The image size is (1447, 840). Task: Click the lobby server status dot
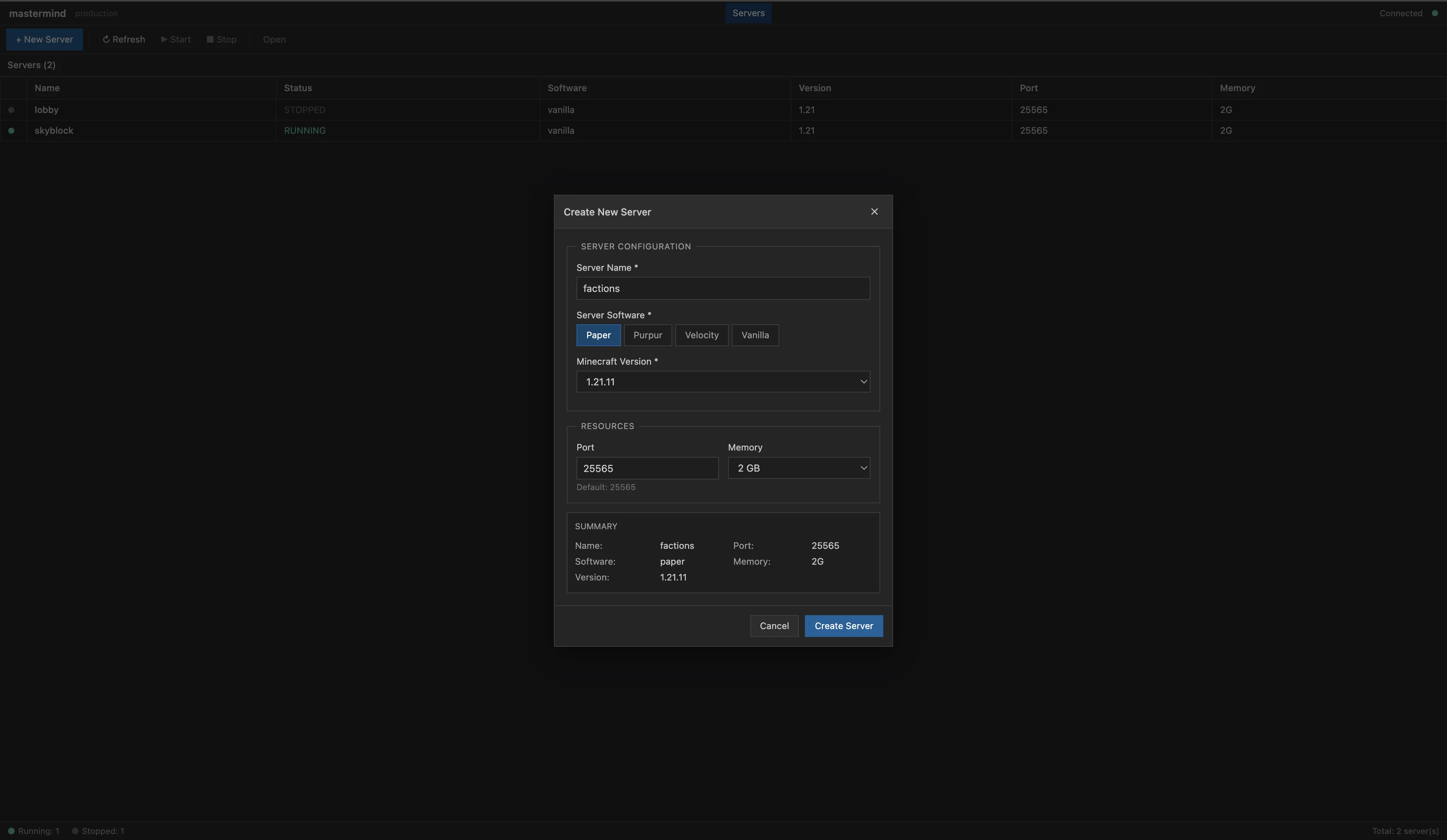pos(11,110)
